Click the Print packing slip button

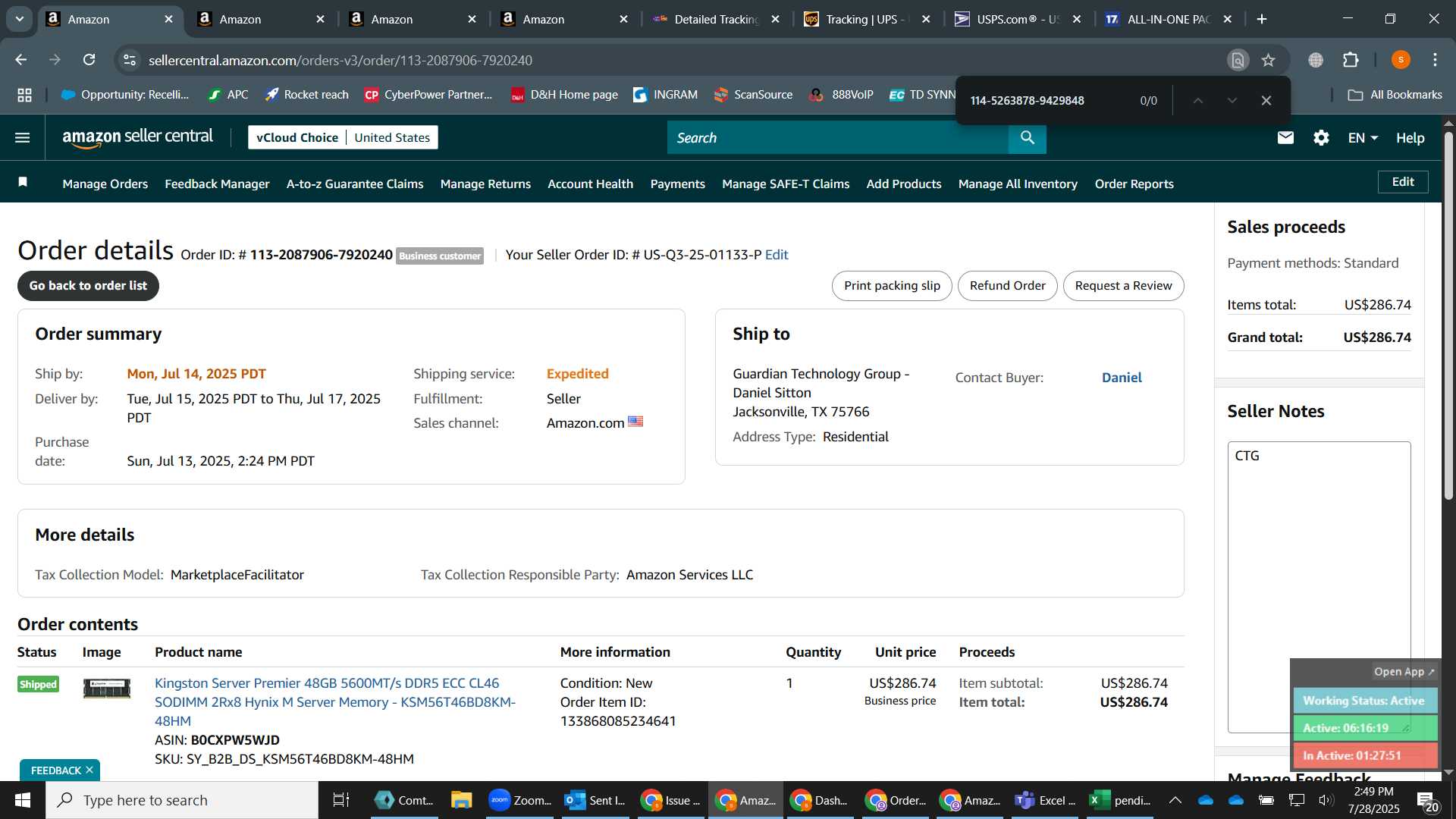[892, 286]
